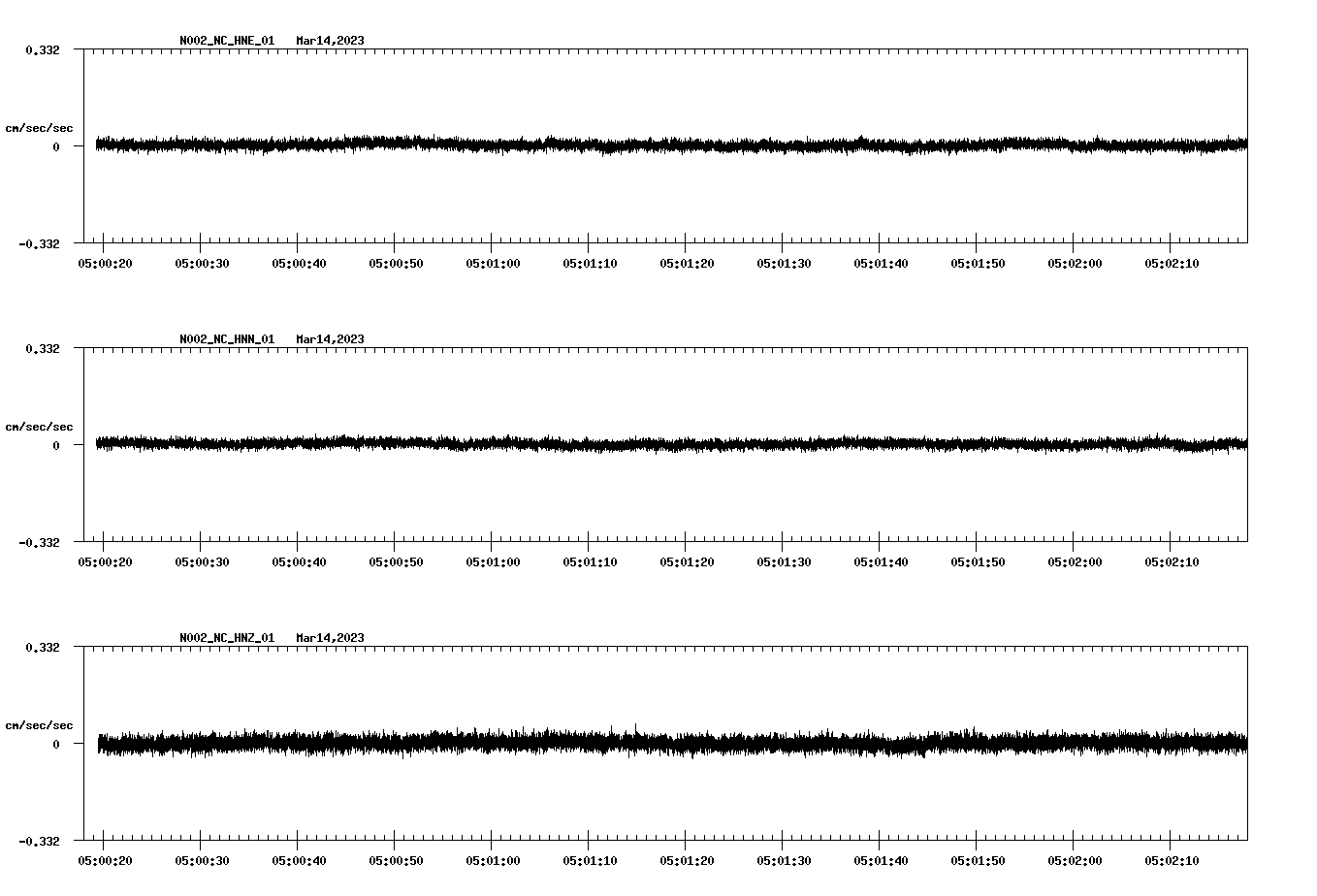Image resolution: width=1317 pixels, height=896 pixels.
Task: Select the cm/sec/sec label on the top plot
Action: tap(40, 127)
